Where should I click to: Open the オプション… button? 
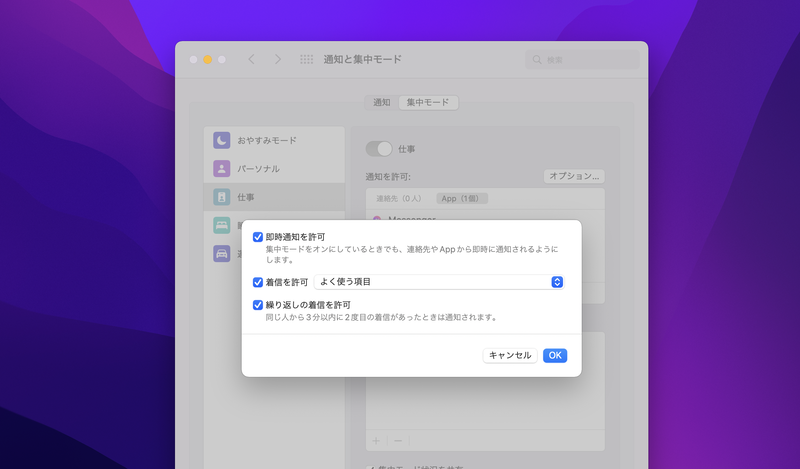click(x=574, y=176)
